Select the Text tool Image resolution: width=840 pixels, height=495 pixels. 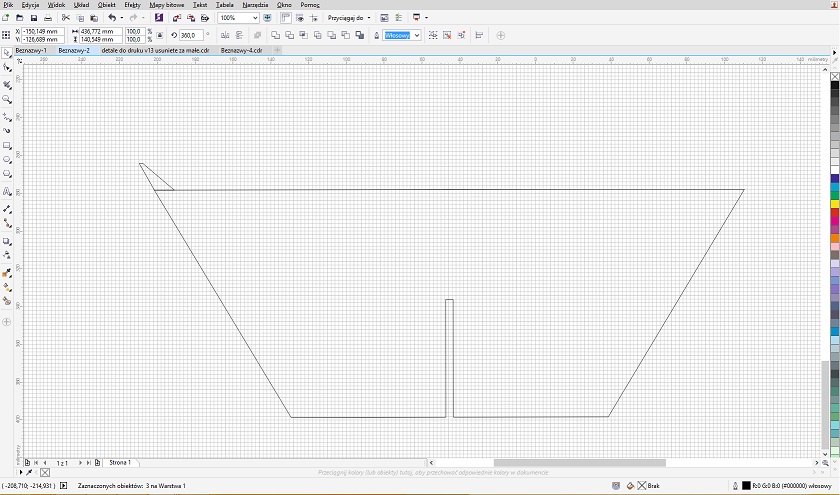7,191
